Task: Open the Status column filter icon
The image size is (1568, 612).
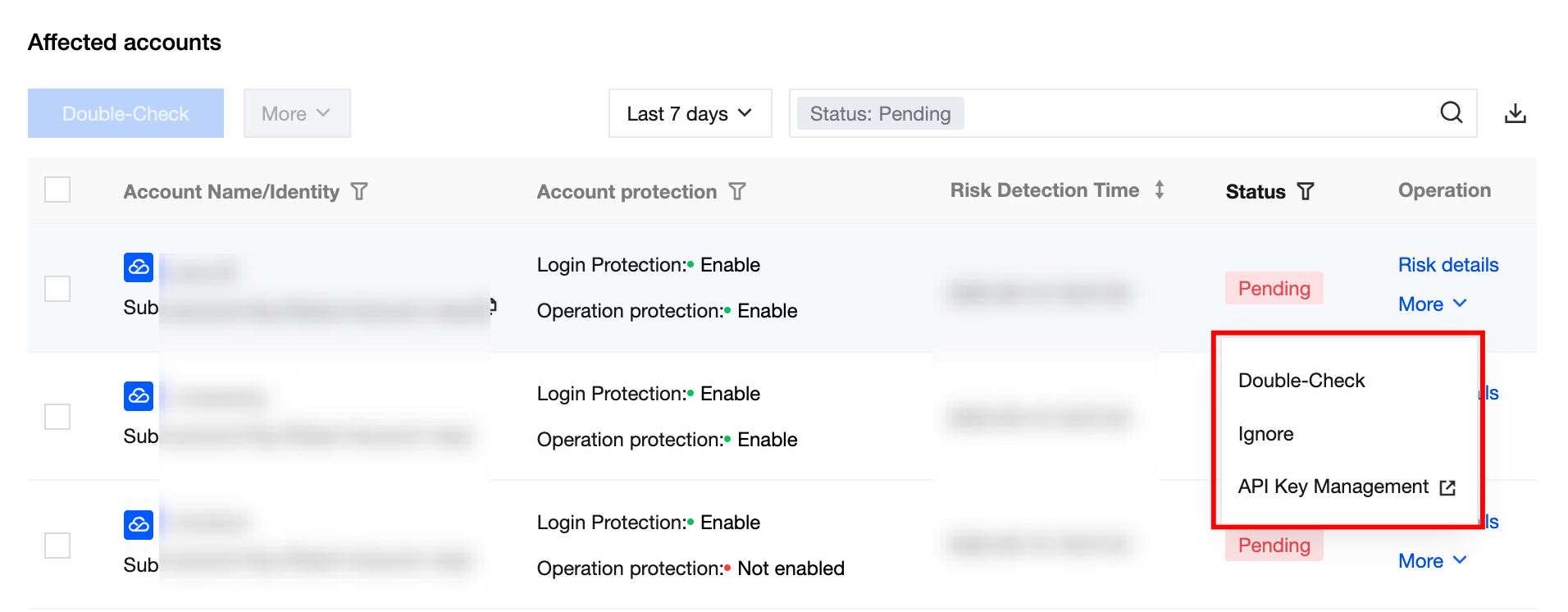Action: (x=1306, y=191)
